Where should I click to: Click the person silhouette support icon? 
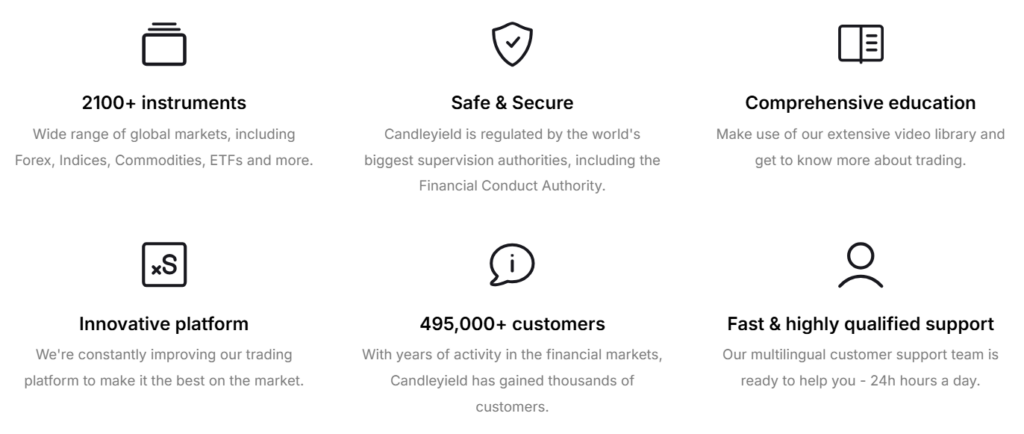click(x=860, y=265)
